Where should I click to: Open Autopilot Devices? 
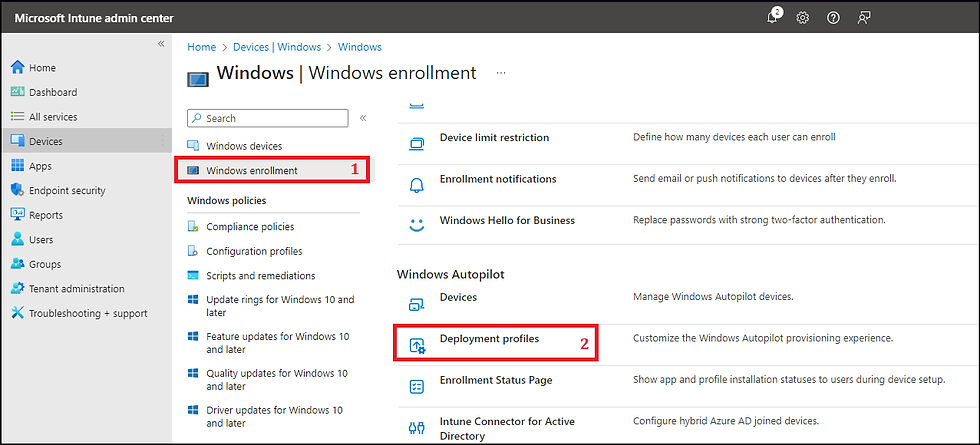click(458, 297)
